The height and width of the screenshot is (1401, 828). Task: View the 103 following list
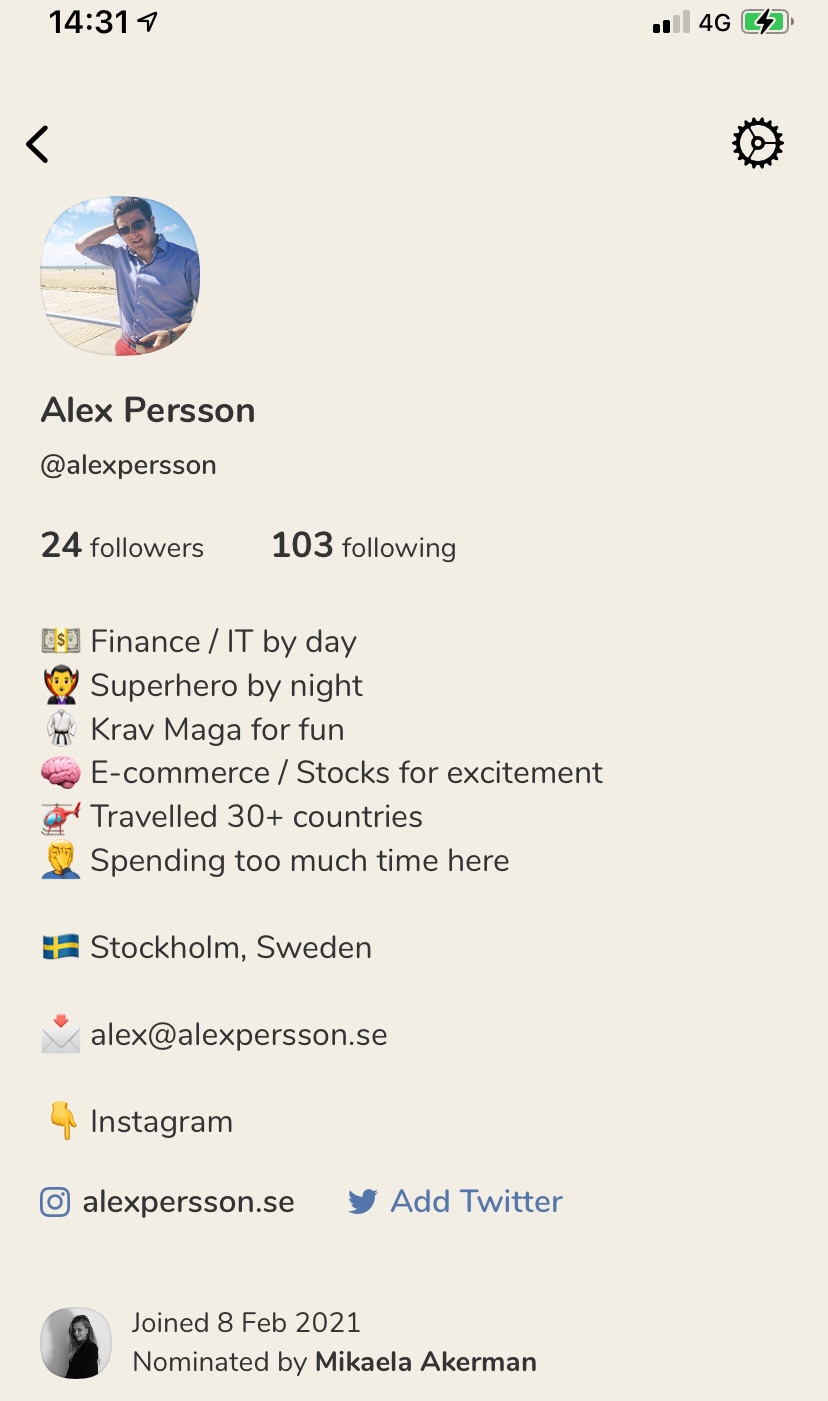pos(364,546)
